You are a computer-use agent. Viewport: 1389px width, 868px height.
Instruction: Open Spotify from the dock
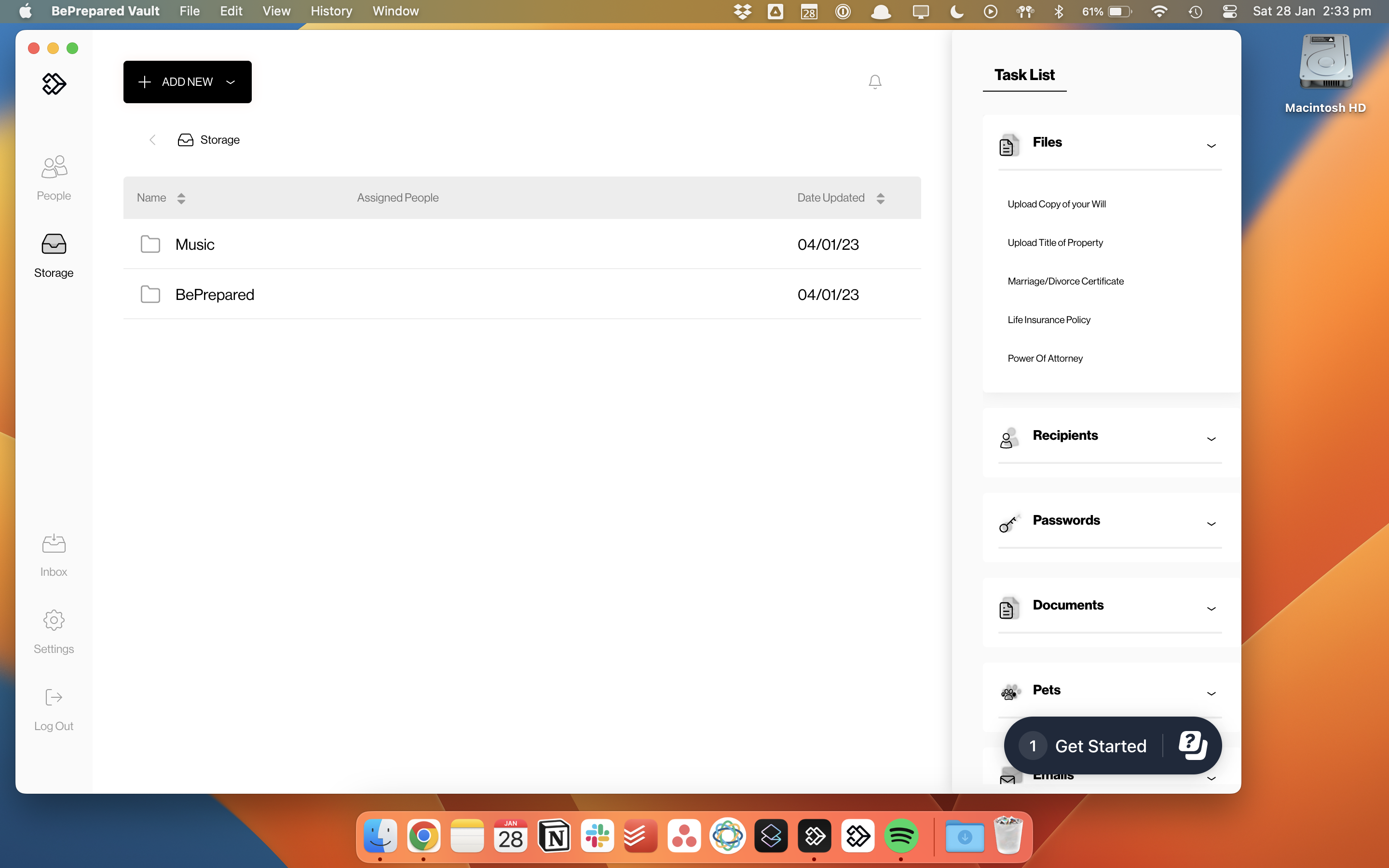(x=900, y=836)
